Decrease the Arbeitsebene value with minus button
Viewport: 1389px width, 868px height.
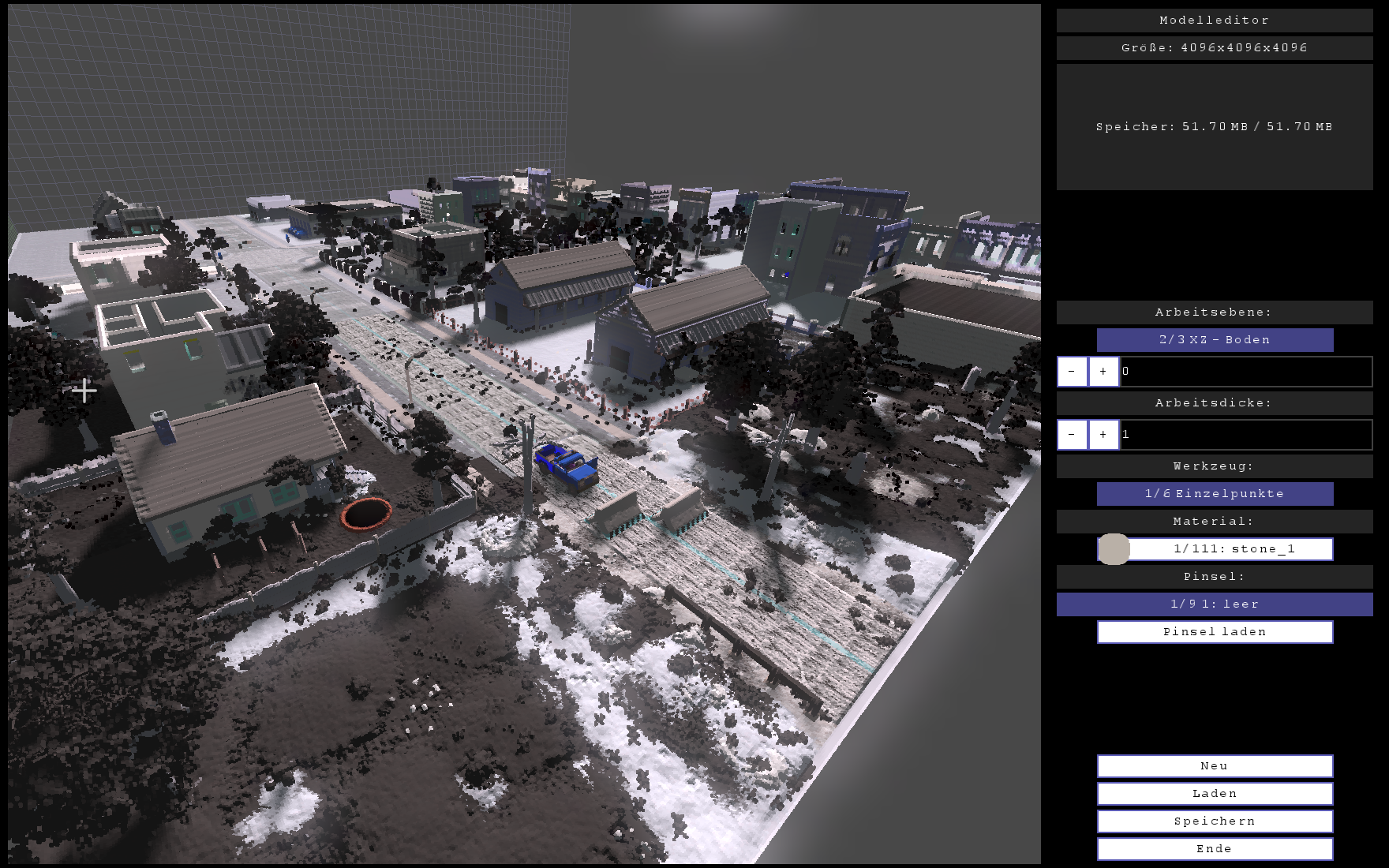(1072, 372)
